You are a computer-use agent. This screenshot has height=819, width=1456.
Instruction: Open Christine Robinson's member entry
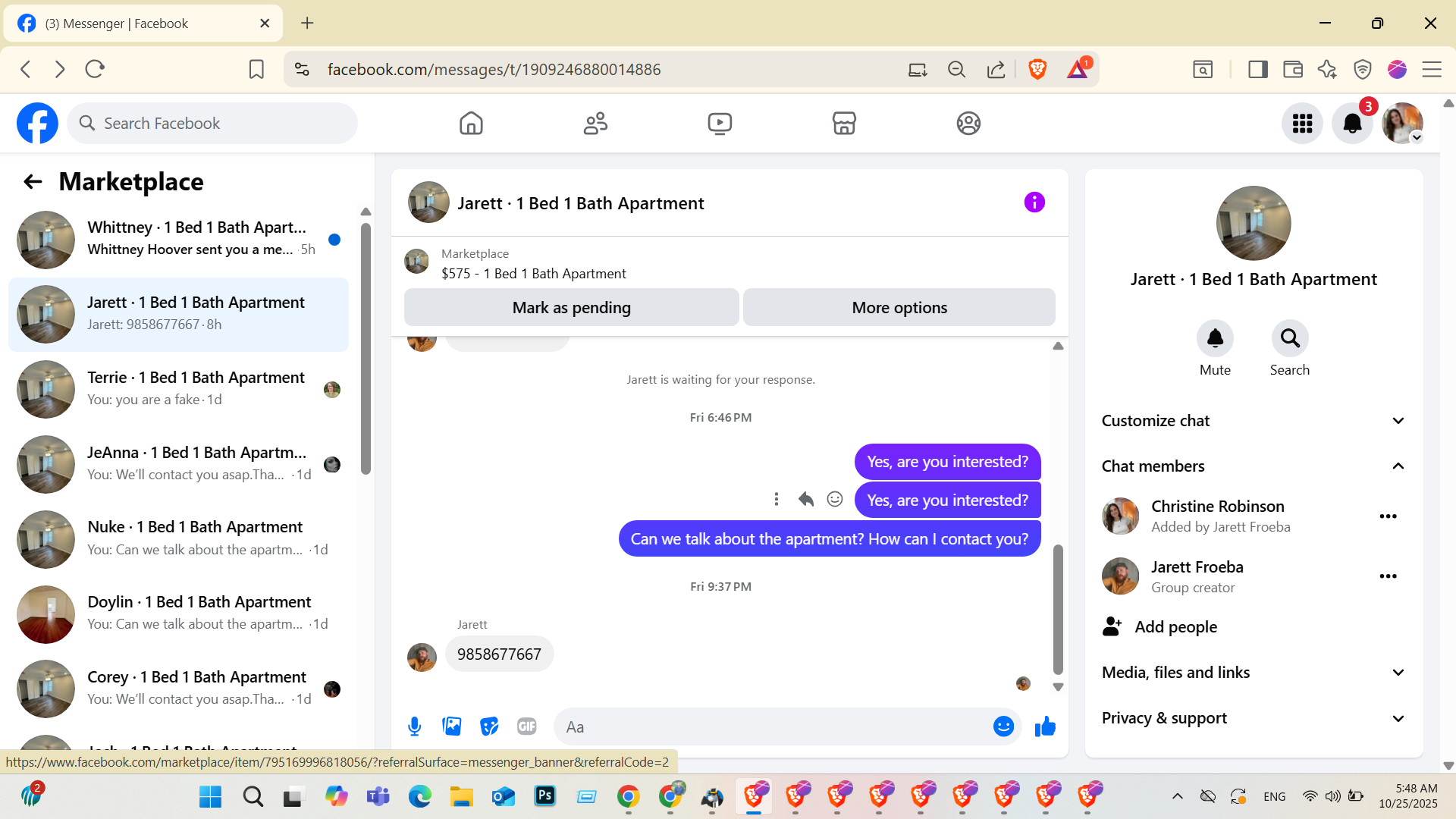[x=1217, y=516]
